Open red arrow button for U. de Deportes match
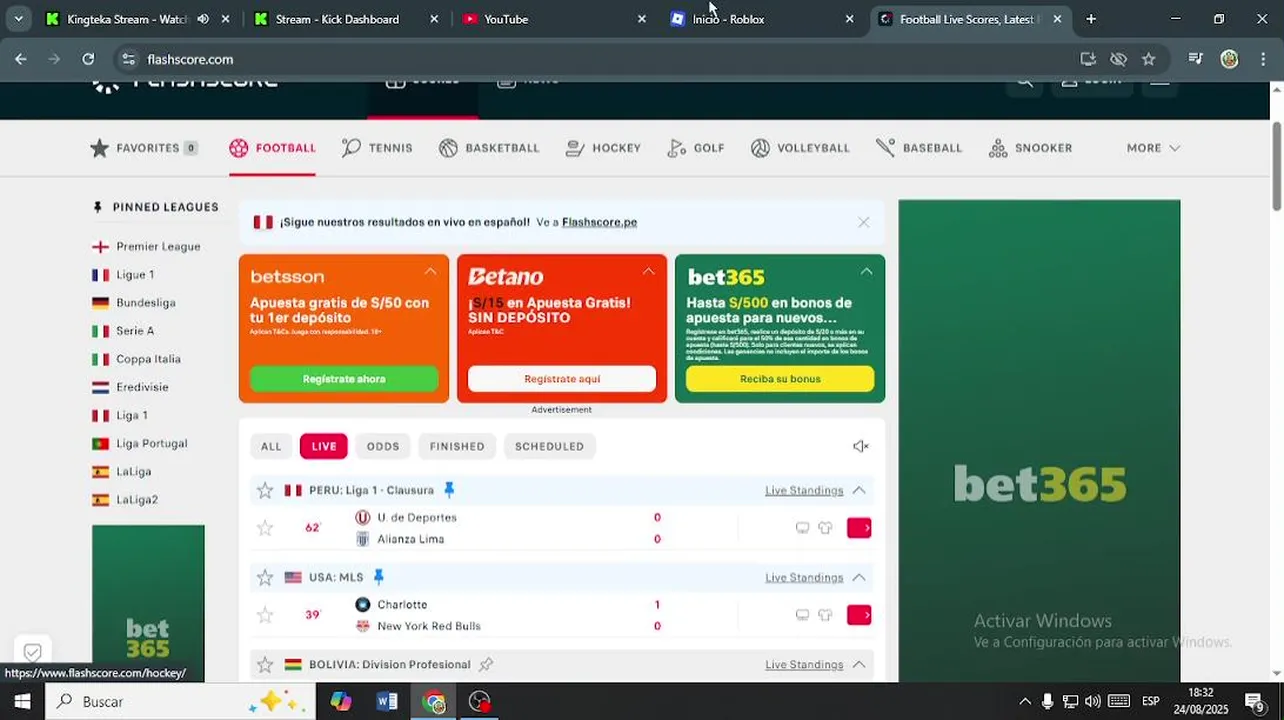The height and width of the screenshot is (720, 1284). pos(859,528)
